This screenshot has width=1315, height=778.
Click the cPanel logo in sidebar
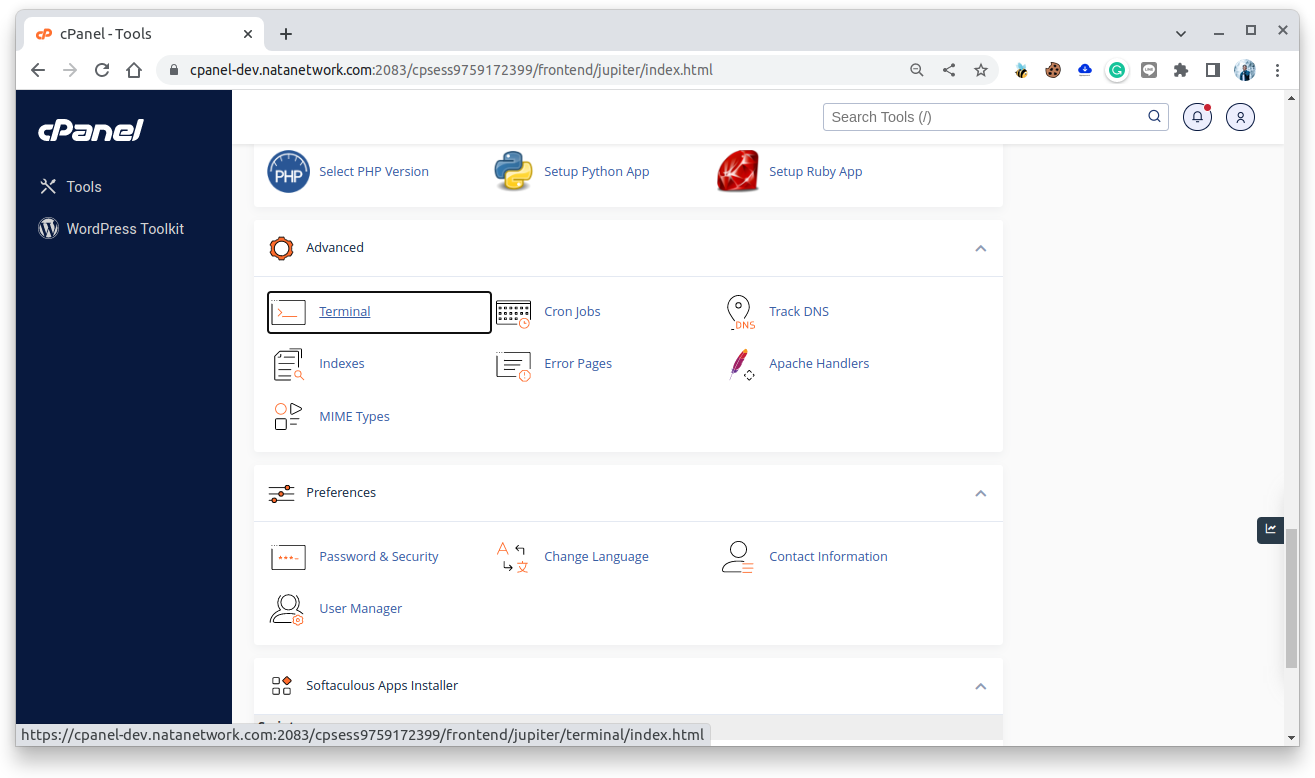(x=91, y=130)
